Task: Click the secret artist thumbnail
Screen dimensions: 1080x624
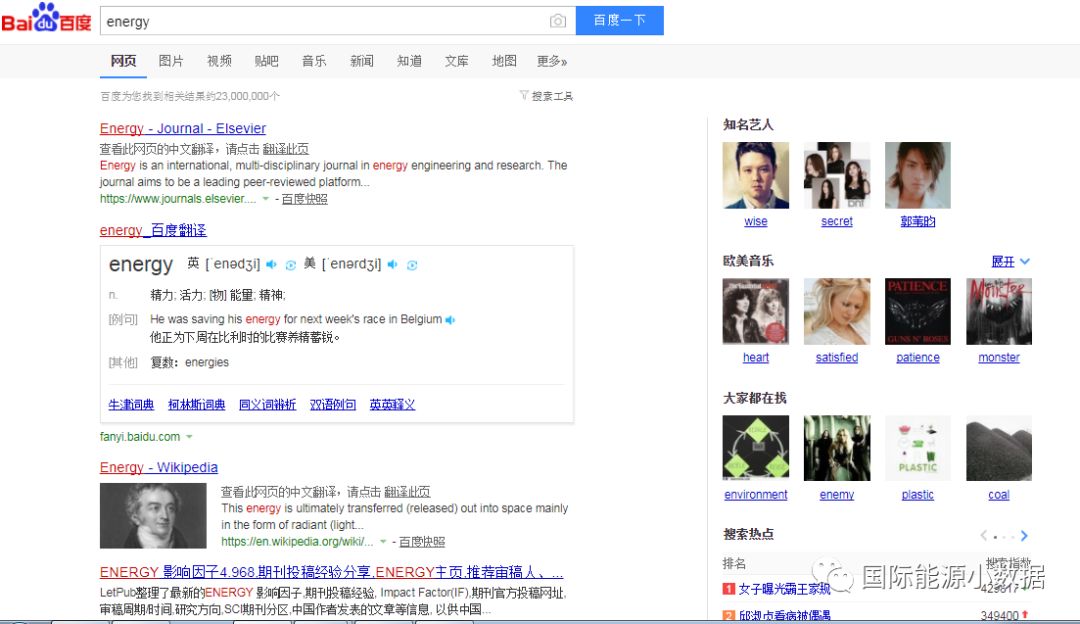Action: tap(837, 175)
